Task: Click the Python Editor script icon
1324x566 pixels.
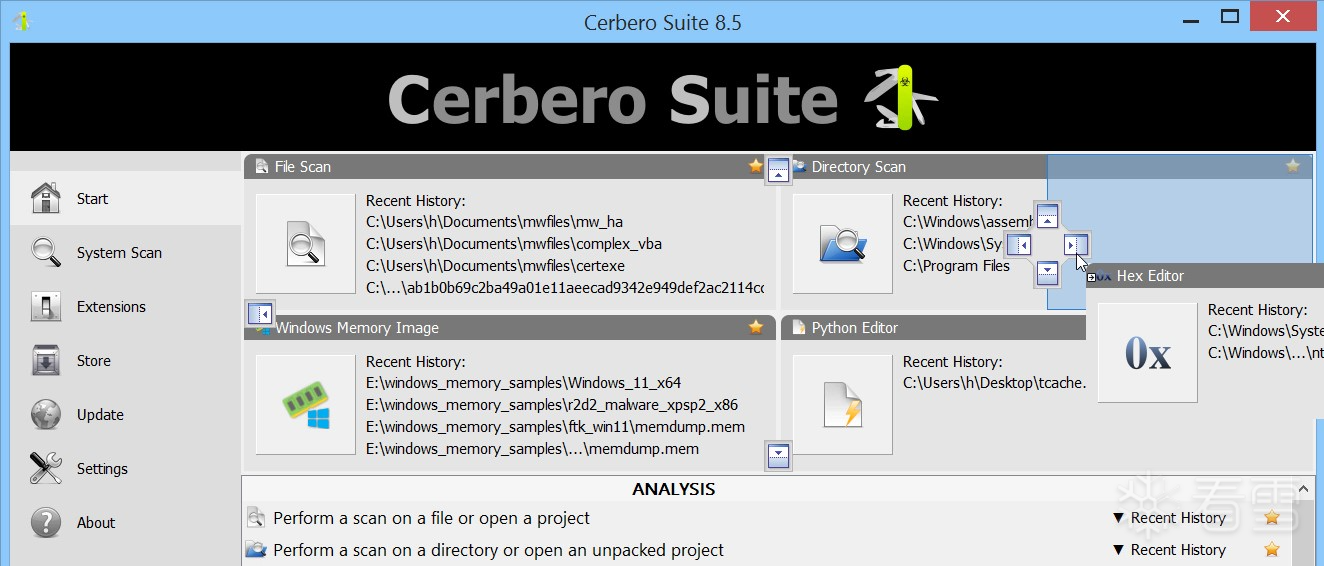Action: pyautogui.click(x=842, y=404)
